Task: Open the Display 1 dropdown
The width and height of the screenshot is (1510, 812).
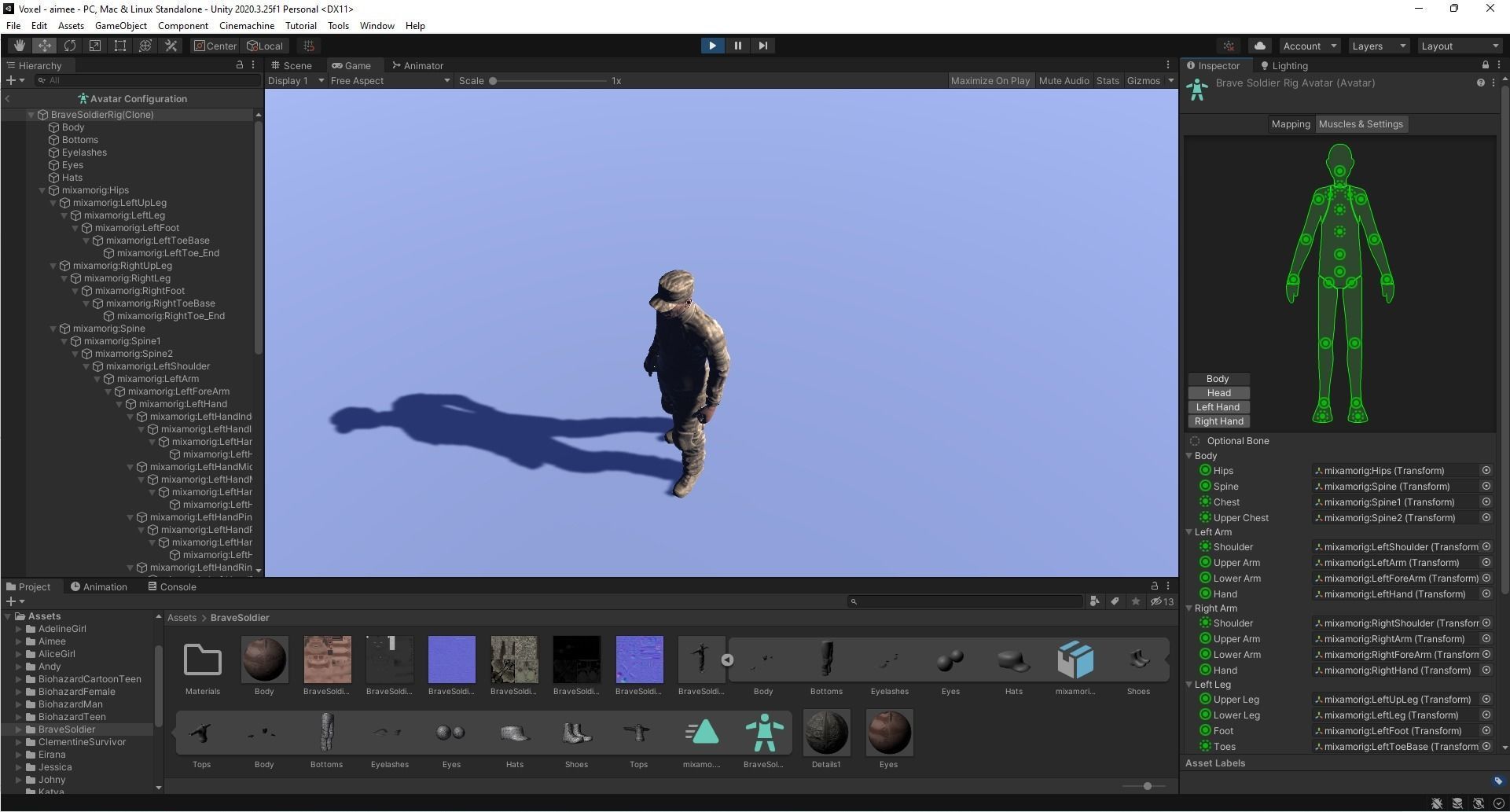Action: point(295,79)
